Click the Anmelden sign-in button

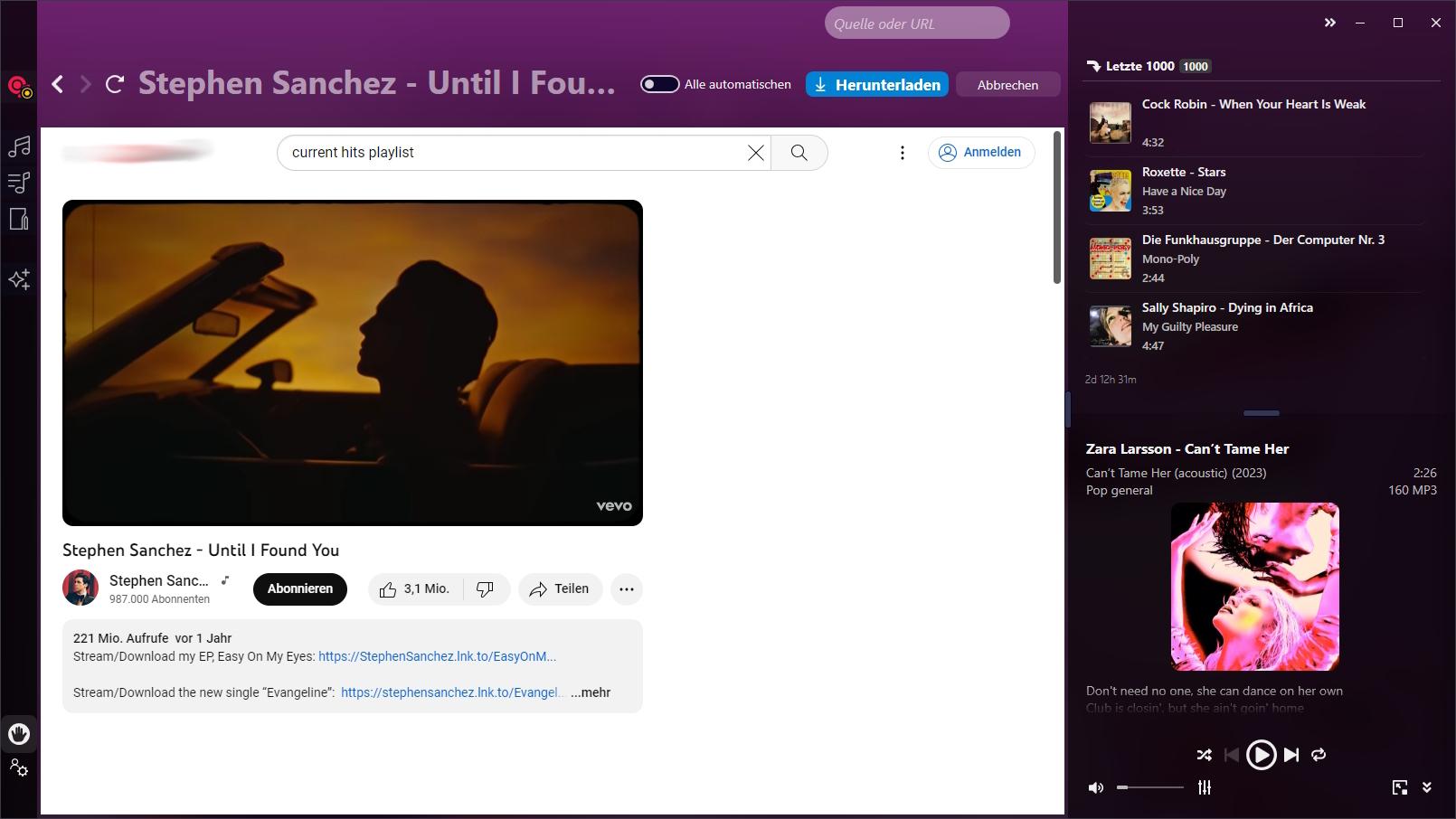tap(981, 153)
